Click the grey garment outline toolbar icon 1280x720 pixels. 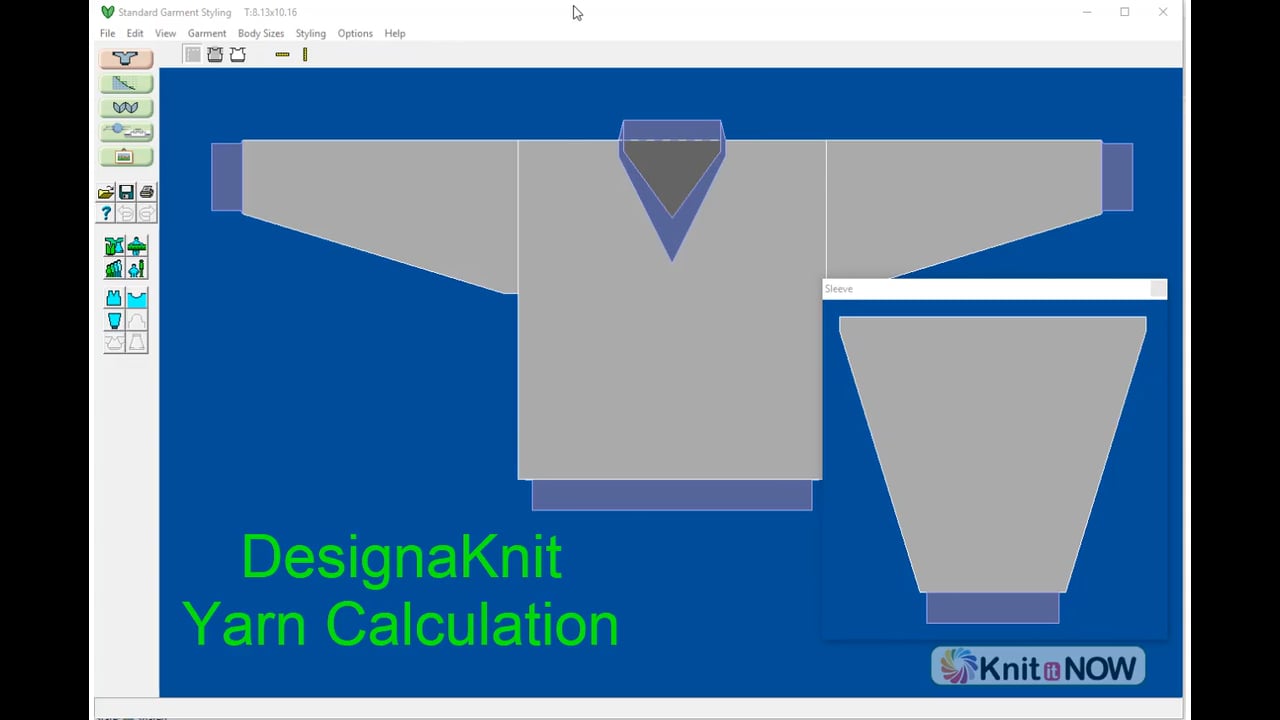point(215,54)
